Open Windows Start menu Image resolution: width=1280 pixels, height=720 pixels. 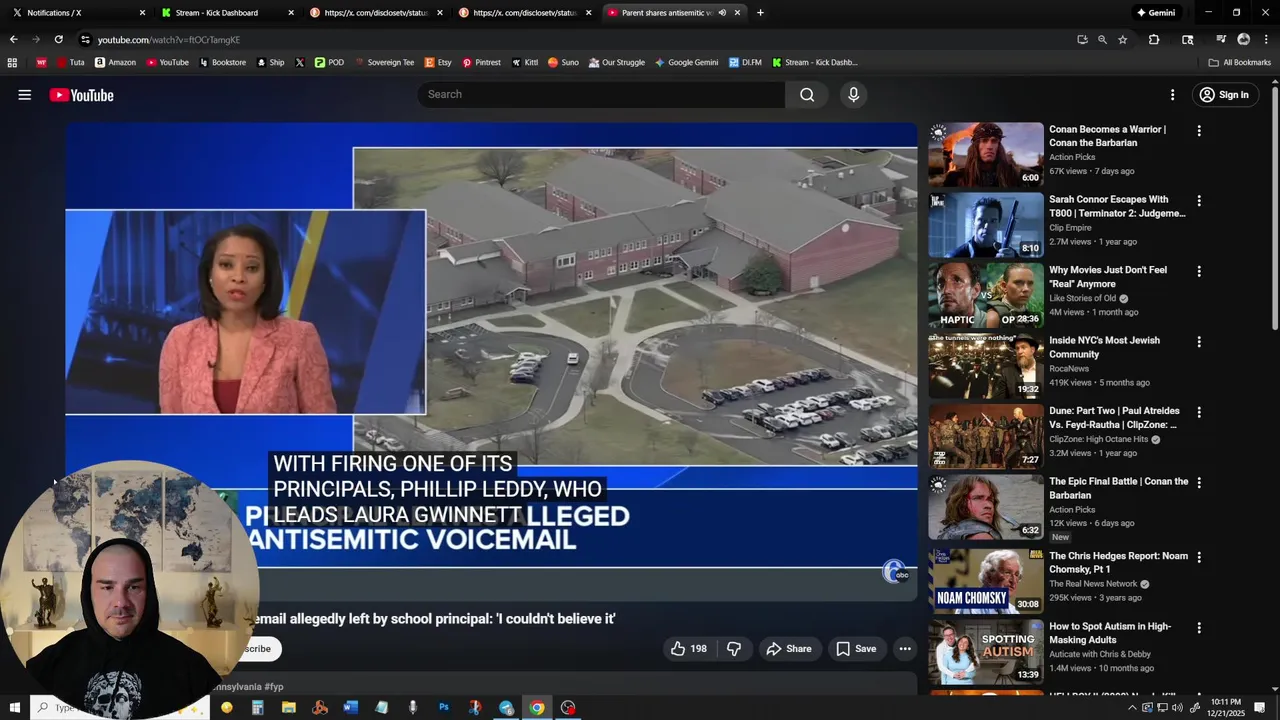coord(14,708)
